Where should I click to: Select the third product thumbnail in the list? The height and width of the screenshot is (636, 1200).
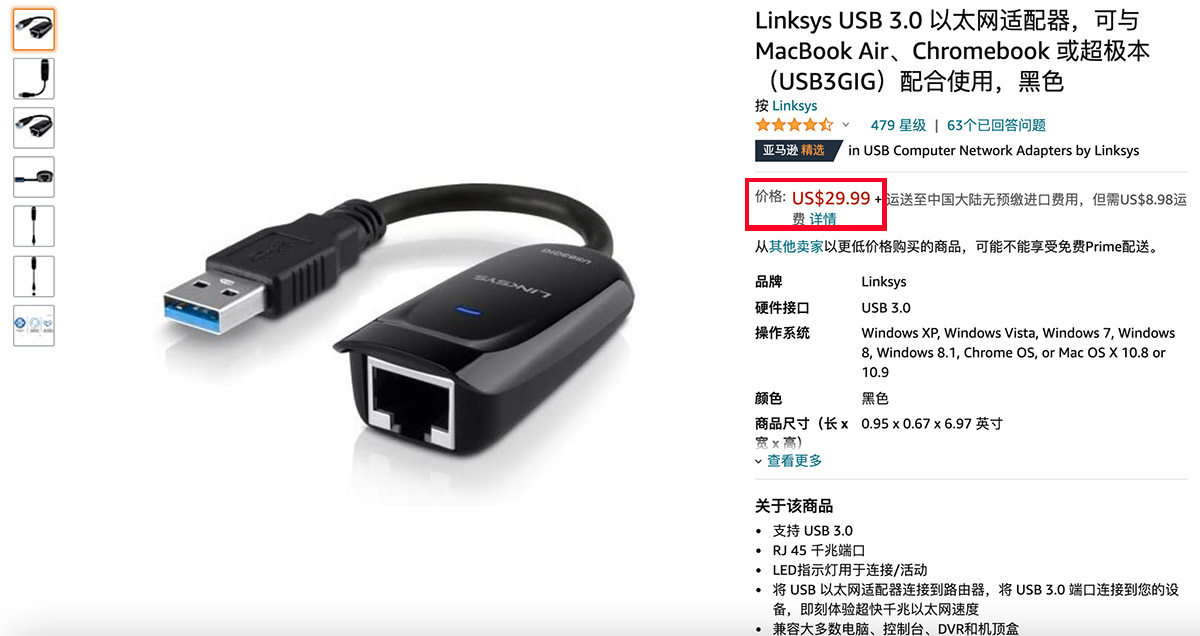pyautogui.click(x=34, y=128)
